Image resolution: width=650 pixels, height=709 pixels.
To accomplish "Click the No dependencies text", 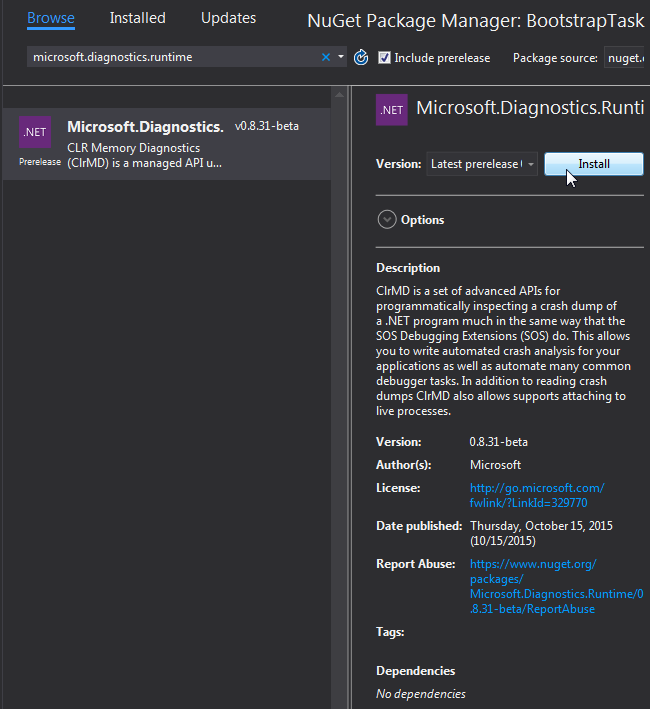I will coord(420,694).
